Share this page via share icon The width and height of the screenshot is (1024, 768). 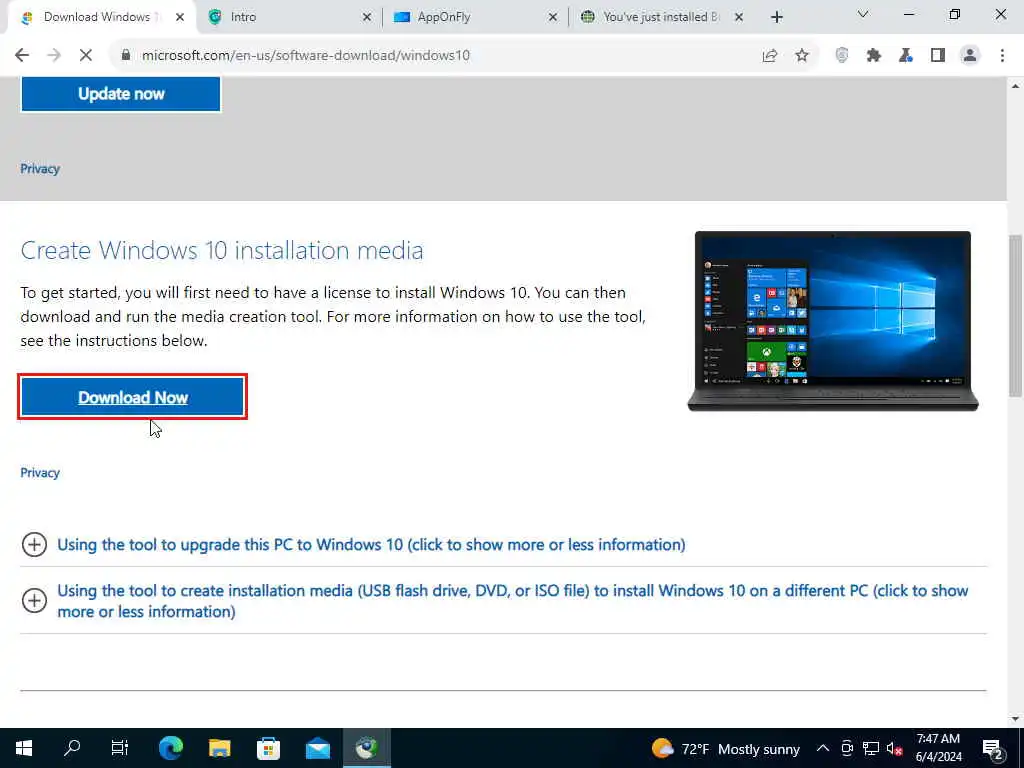point(770,56)
